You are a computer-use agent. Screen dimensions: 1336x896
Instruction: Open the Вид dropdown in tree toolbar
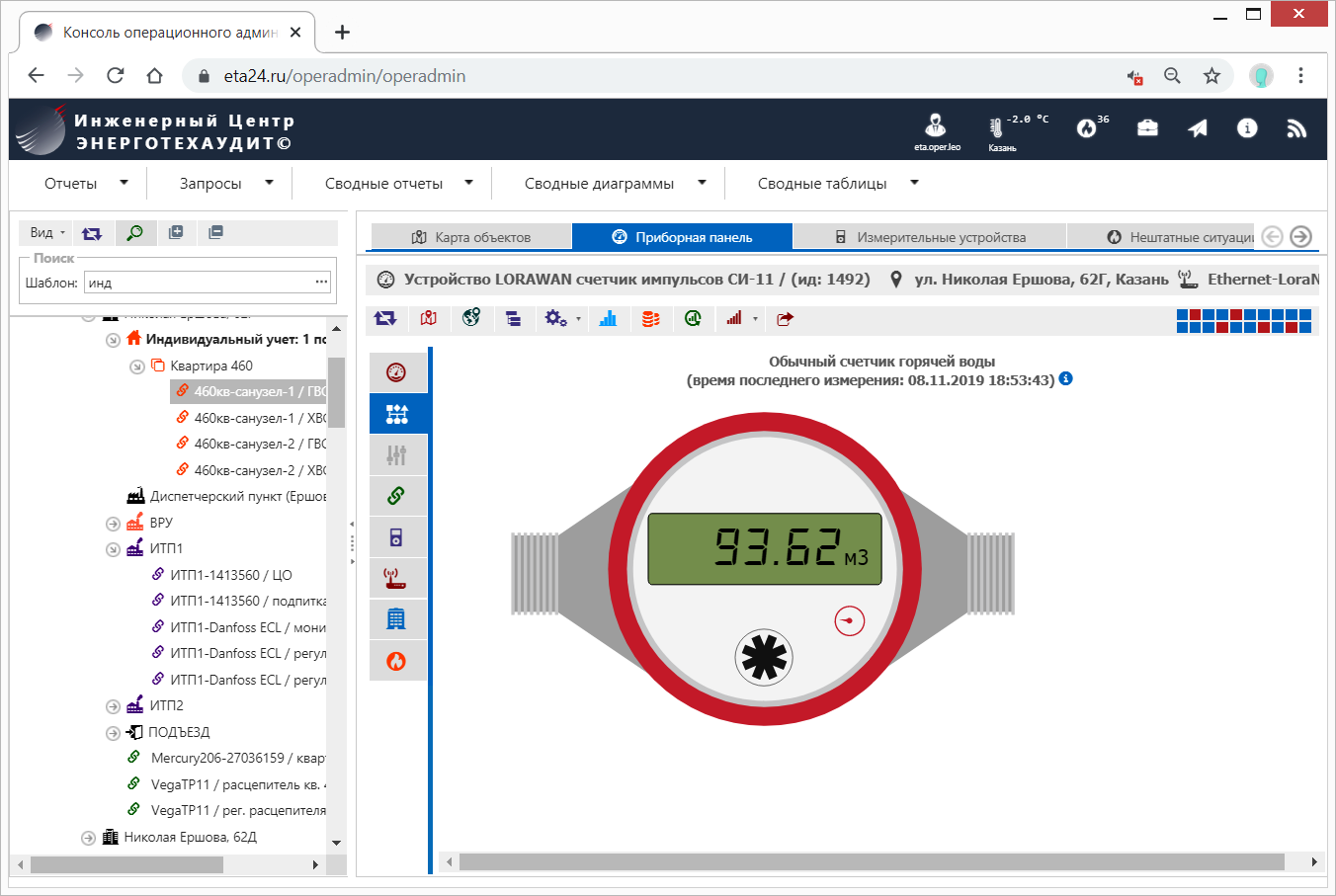click(46, 232)
